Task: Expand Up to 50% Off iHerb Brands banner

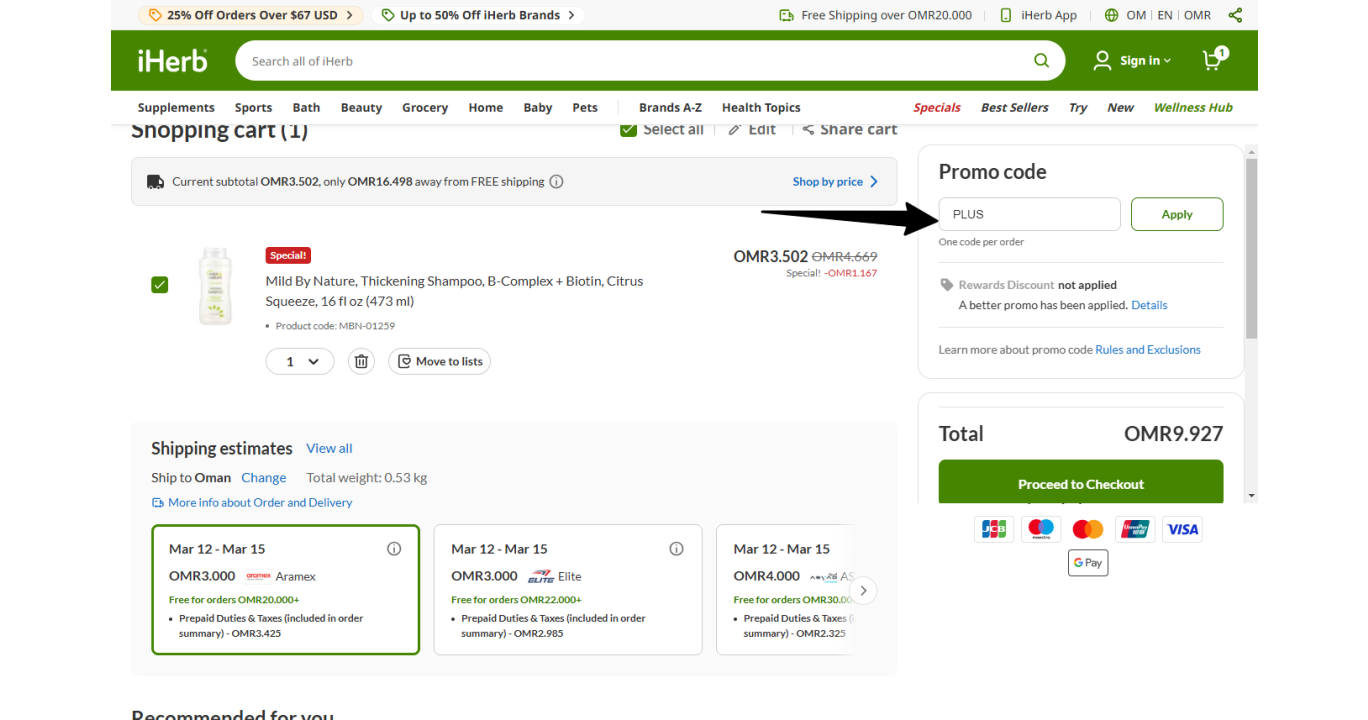Action: (x=478, y=15)
